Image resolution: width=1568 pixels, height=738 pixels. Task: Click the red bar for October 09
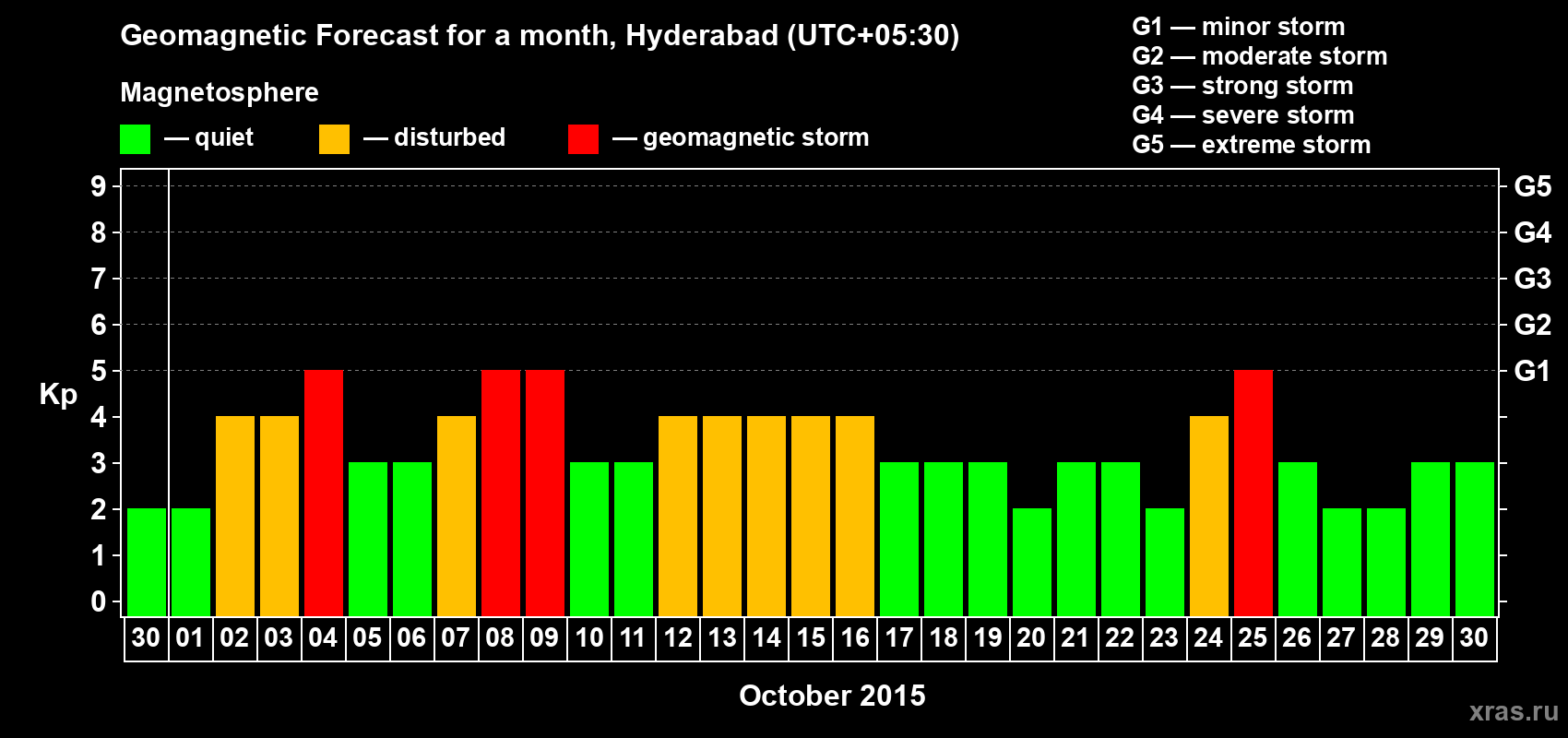coord(545,494)
